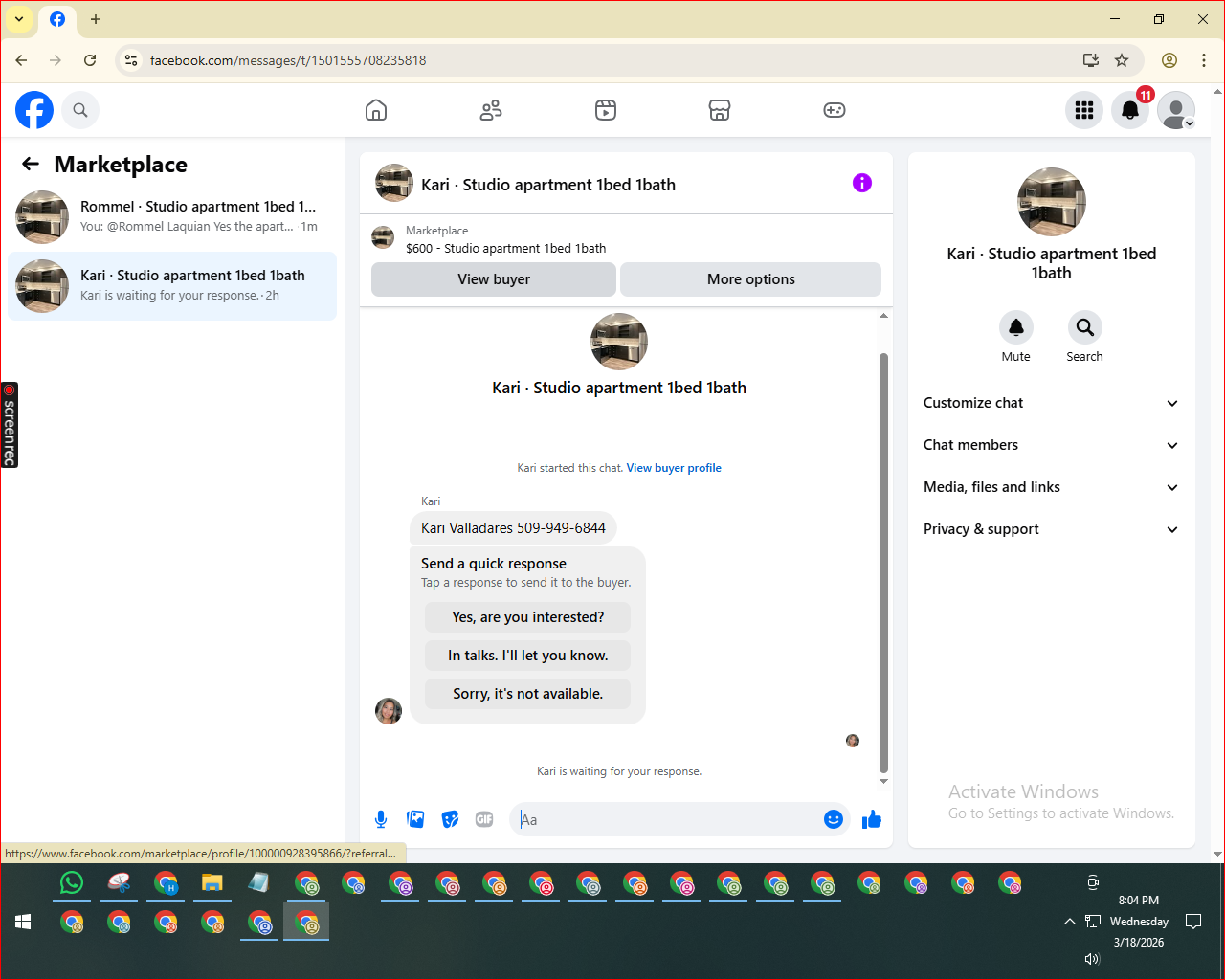Screen dimensions: 1225x980
Task: Open the account profile avatar menu
Action: coord(1176,110)
